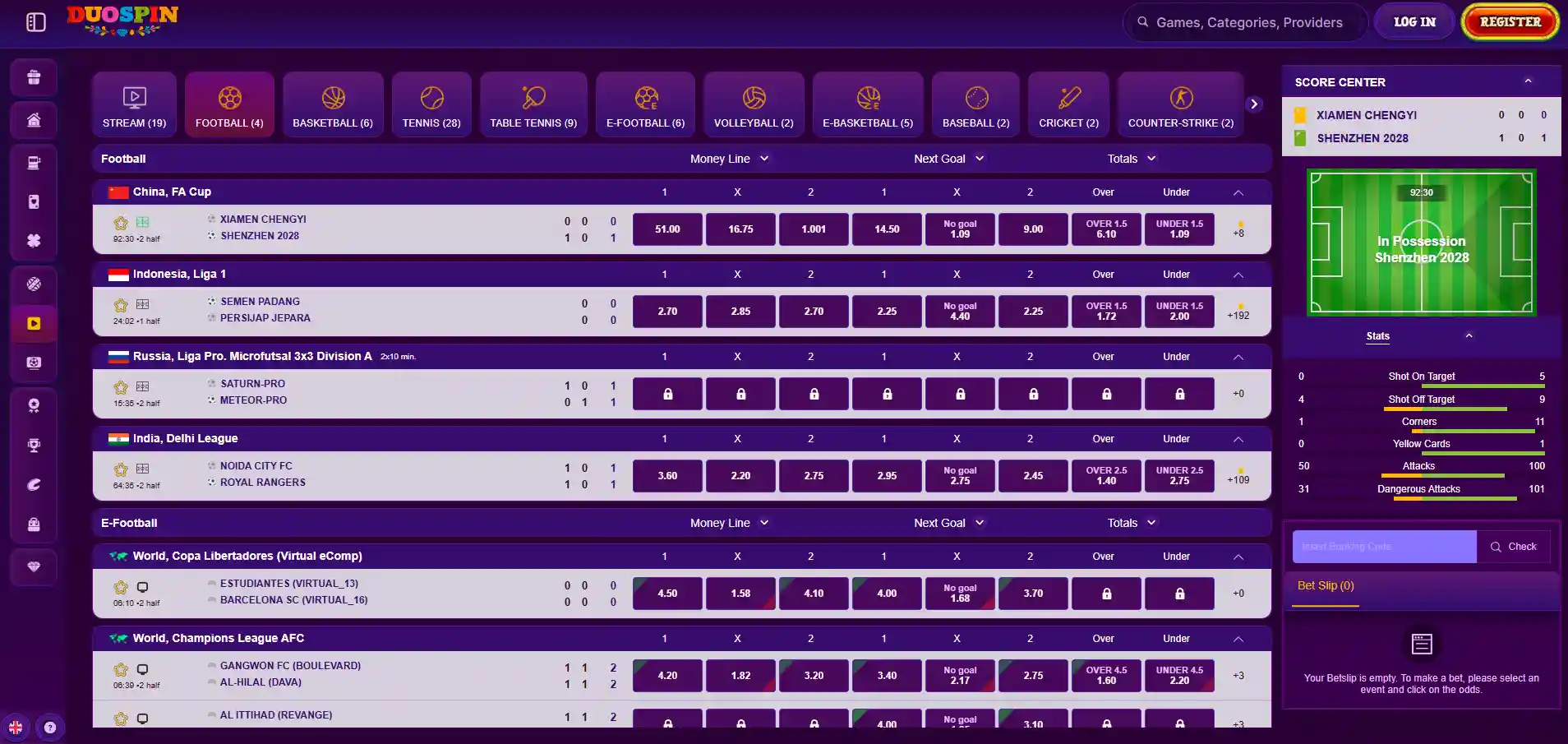
Task: Open the help question mark icon
Action: 50,728
